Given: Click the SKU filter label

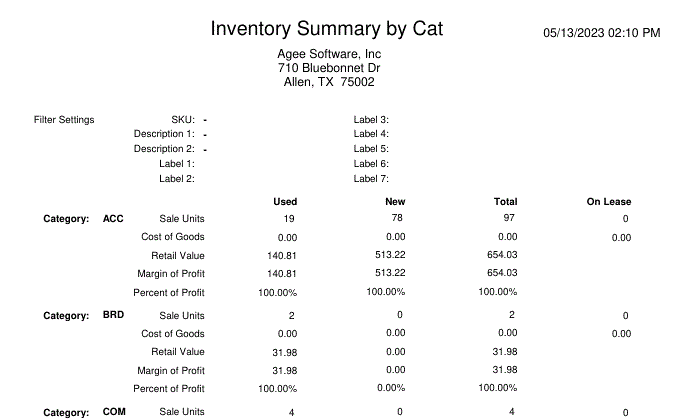Looking at the screenshot, I should tap(183, 120).
